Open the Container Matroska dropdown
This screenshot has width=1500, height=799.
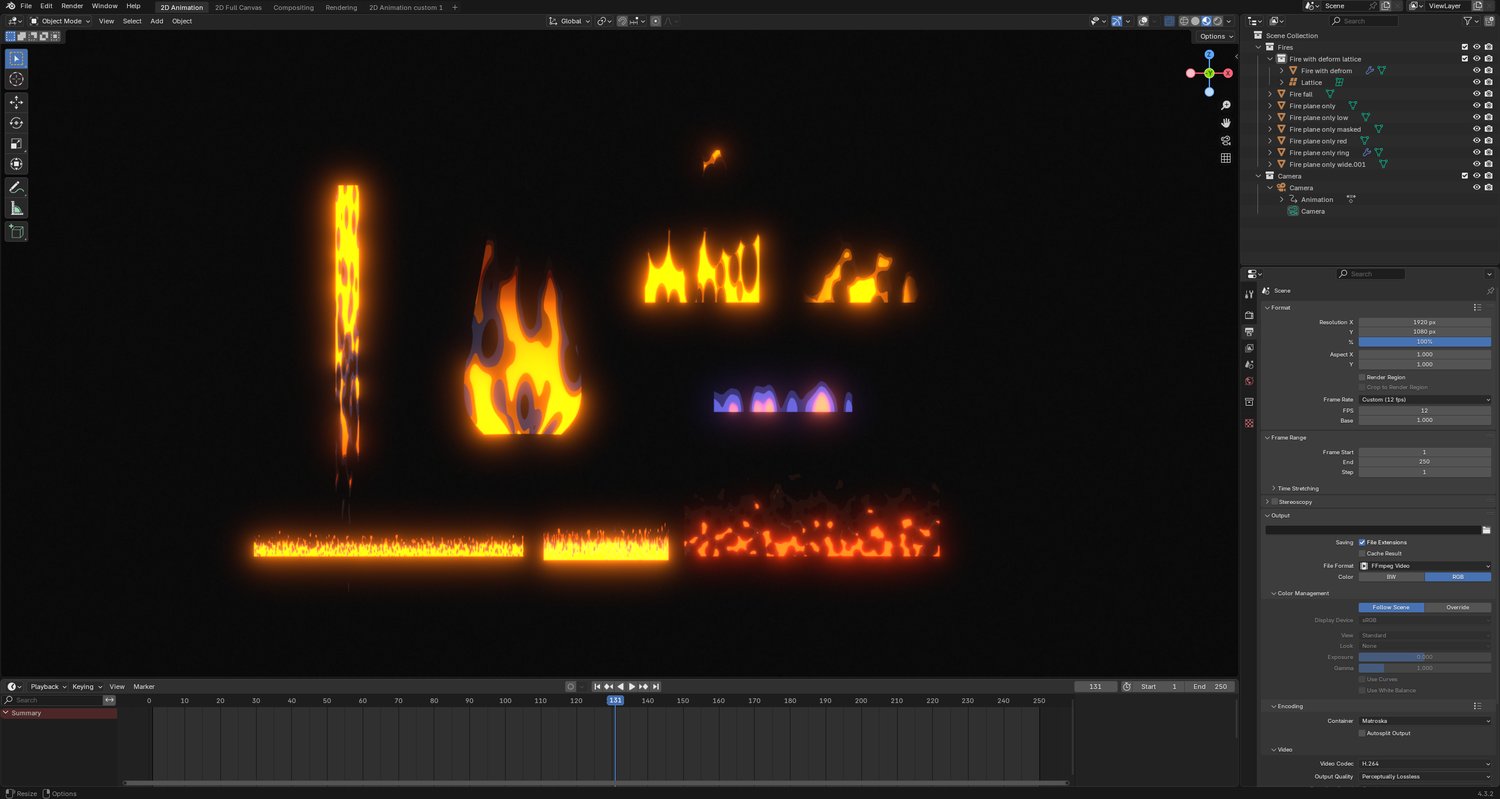pyautogui.click(x=1425, y=721)
